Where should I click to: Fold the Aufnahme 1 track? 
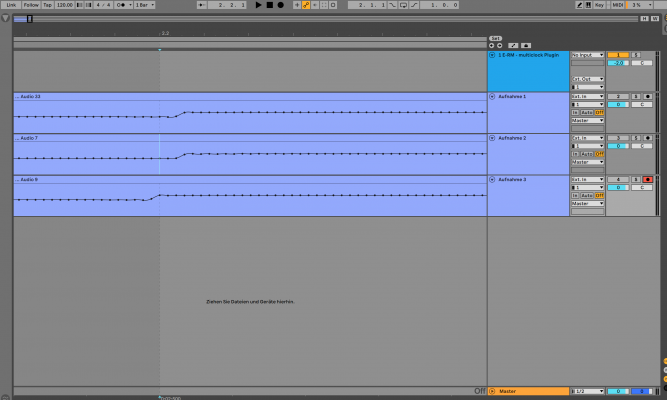click(492, 97)
